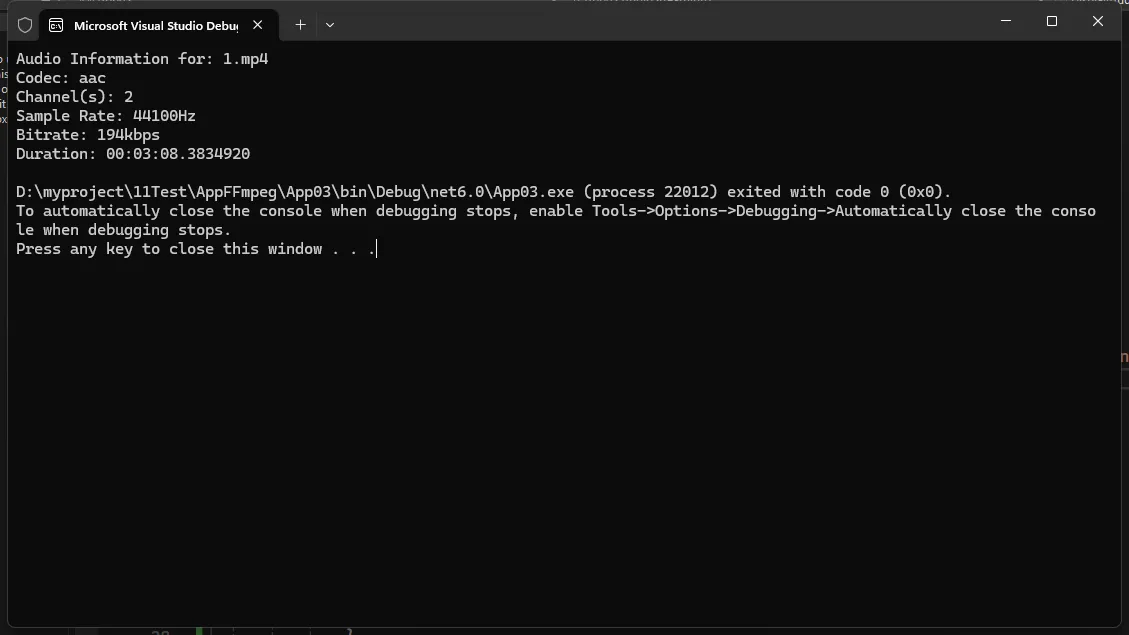The width and height of the screenshot is (1129, 635).
Task: Click the administrator shield icon in title bar
Action: [x=25, y=25]
